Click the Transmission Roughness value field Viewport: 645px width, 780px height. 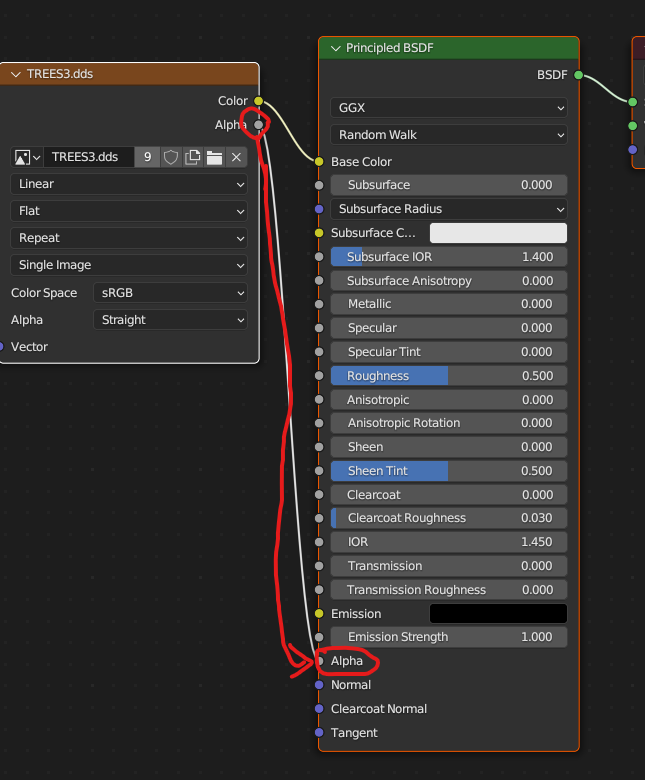tap(449, 590)
